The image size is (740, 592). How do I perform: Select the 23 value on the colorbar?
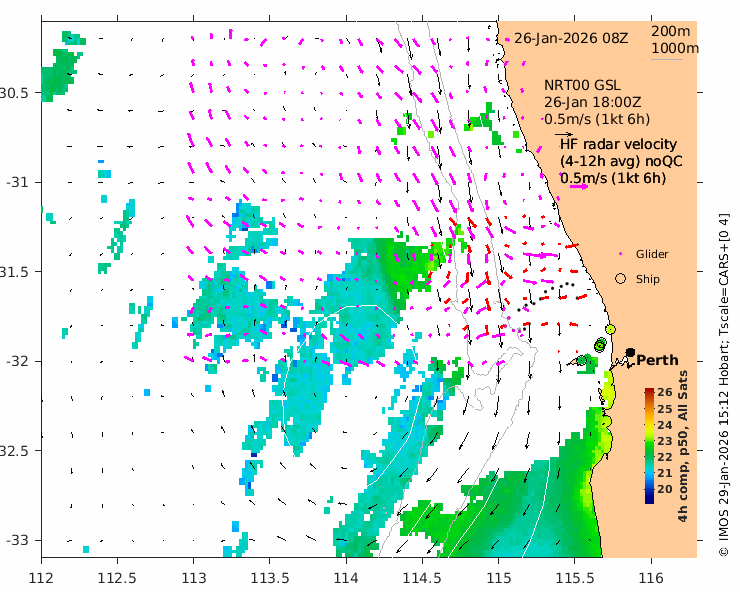coord(664,441)
